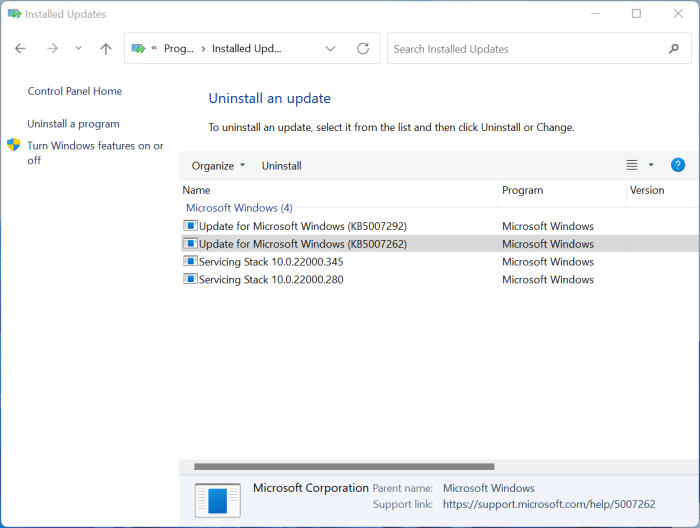Click the horizontal scrollbar thumb
The height and width of the screenshot is (528, 700).
point(344,466)
